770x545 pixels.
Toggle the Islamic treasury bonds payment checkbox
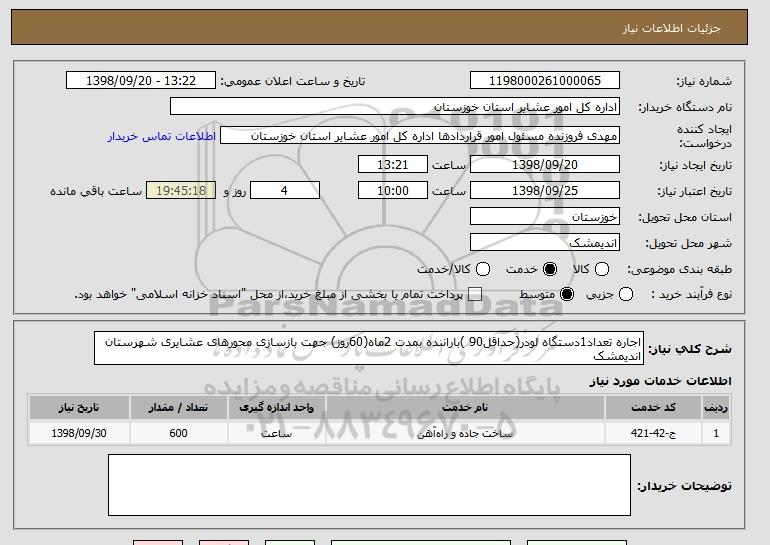tap(474, 294)
